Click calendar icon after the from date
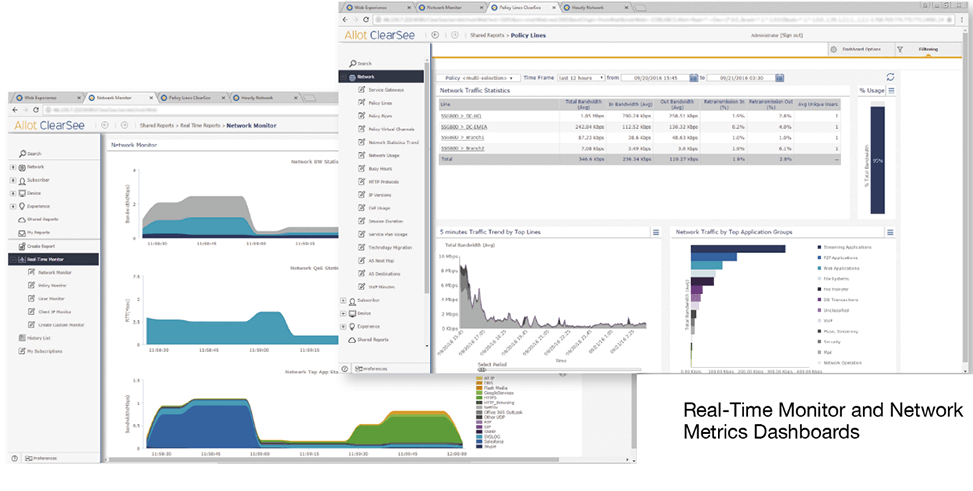This screenshot has width=973, height=491. tap(694, 78)
